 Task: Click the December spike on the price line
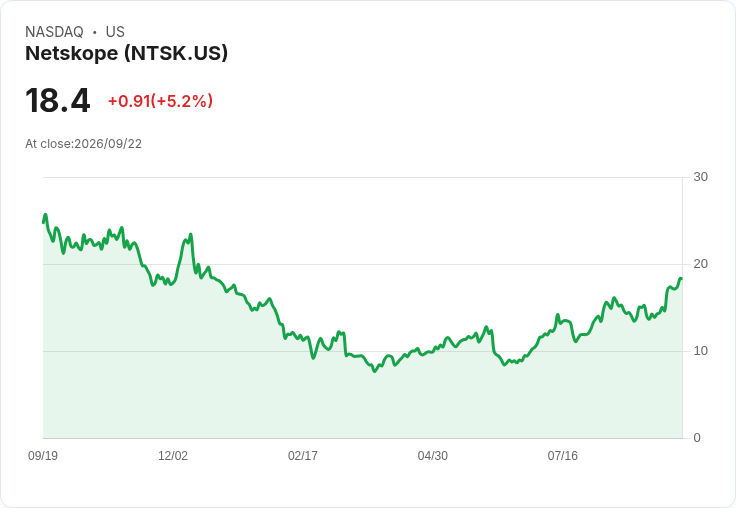191,234
